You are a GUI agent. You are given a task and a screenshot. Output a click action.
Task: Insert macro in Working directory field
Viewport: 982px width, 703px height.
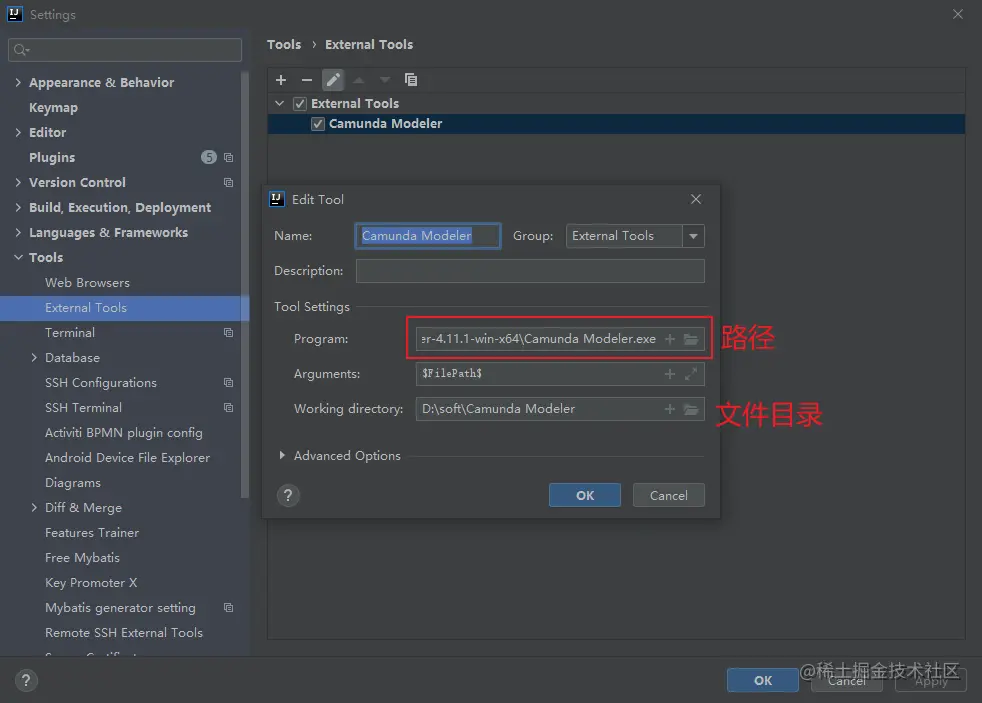tap(669, 409)
